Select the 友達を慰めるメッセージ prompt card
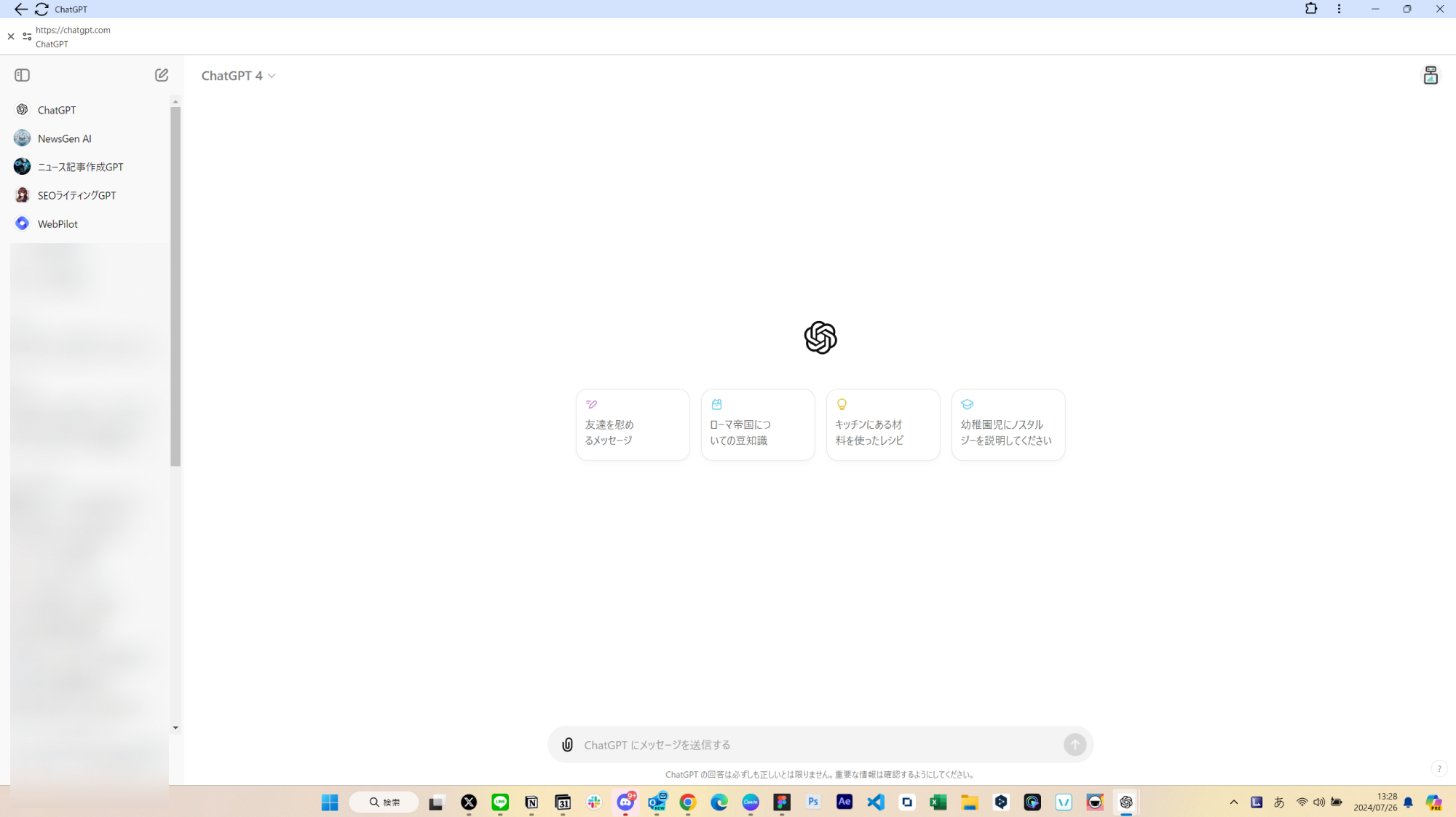The width and height of the screenshot is (1456, 817). 632,425
